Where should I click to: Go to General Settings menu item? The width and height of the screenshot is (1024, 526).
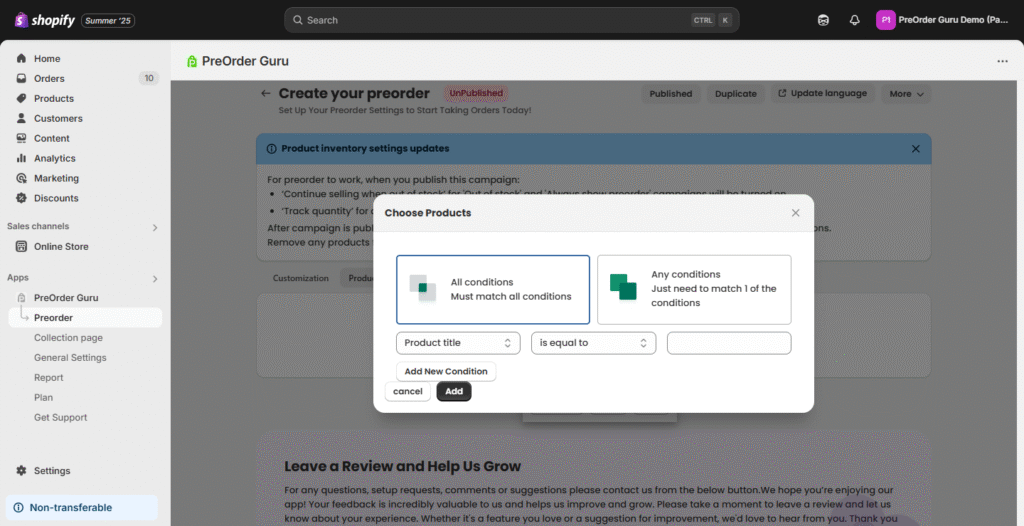(70, 358)
